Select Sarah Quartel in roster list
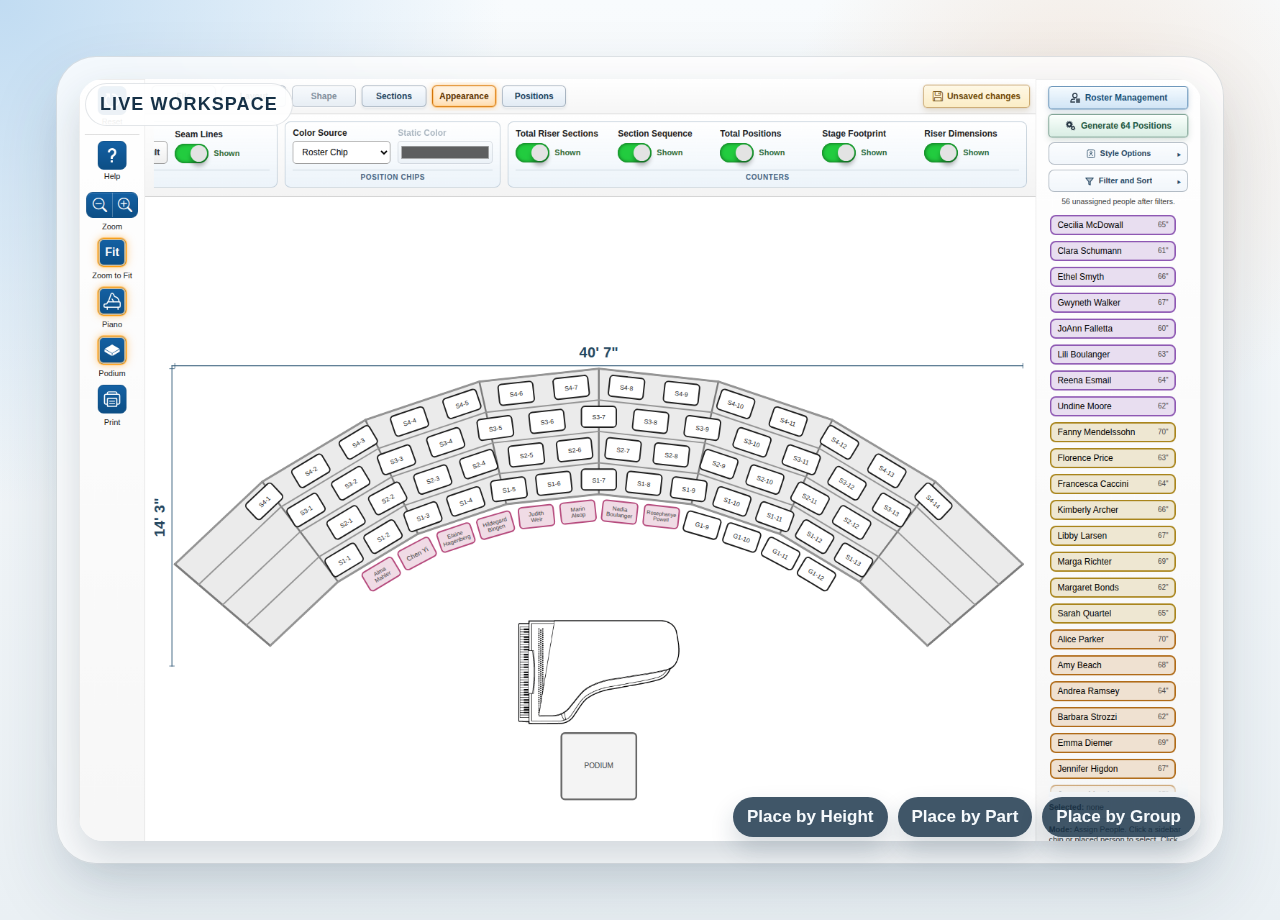 click(1113, 614)
